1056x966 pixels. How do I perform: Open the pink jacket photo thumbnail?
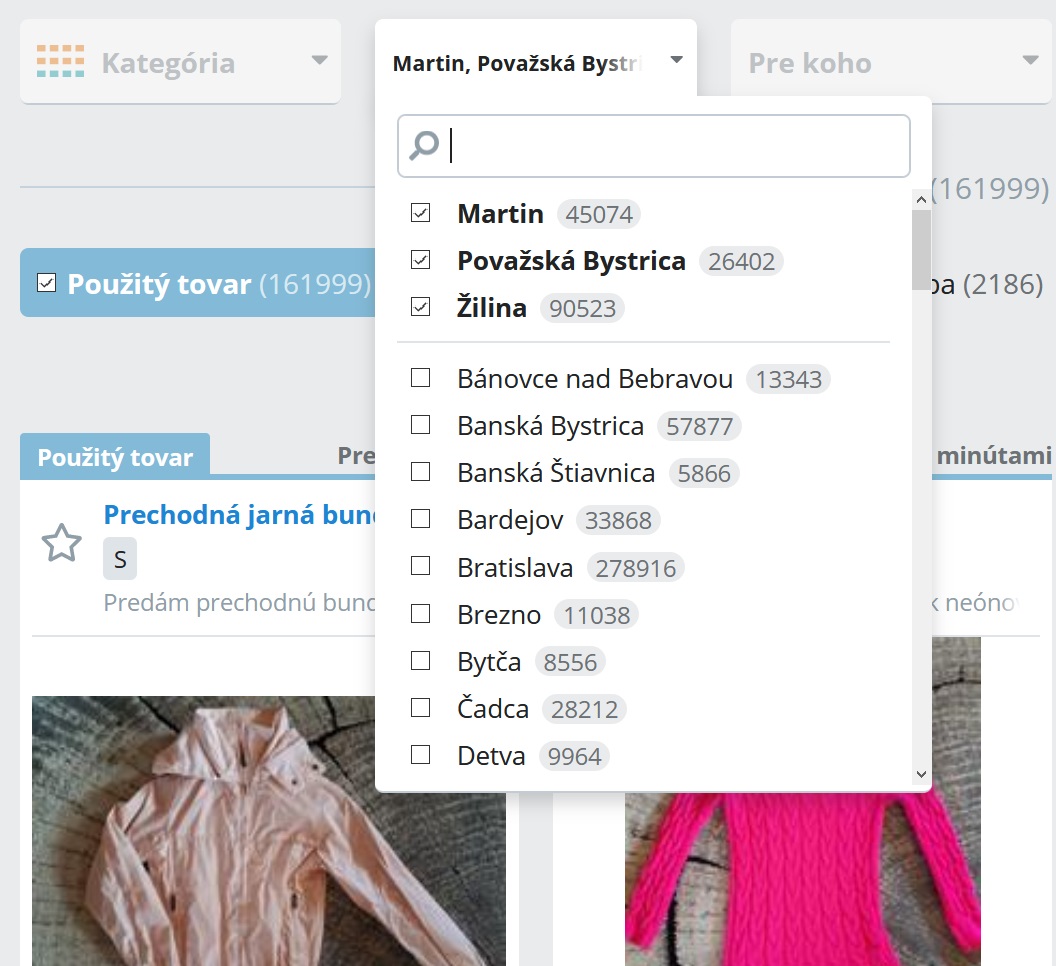[268, 830]
